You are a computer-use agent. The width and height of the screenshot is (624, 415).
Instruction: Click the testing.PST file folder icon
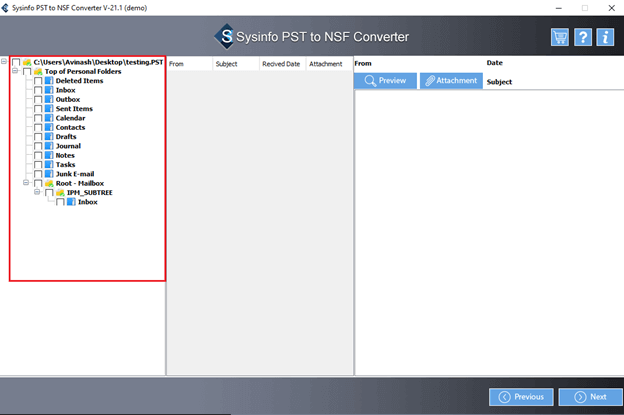coord(27,62)
